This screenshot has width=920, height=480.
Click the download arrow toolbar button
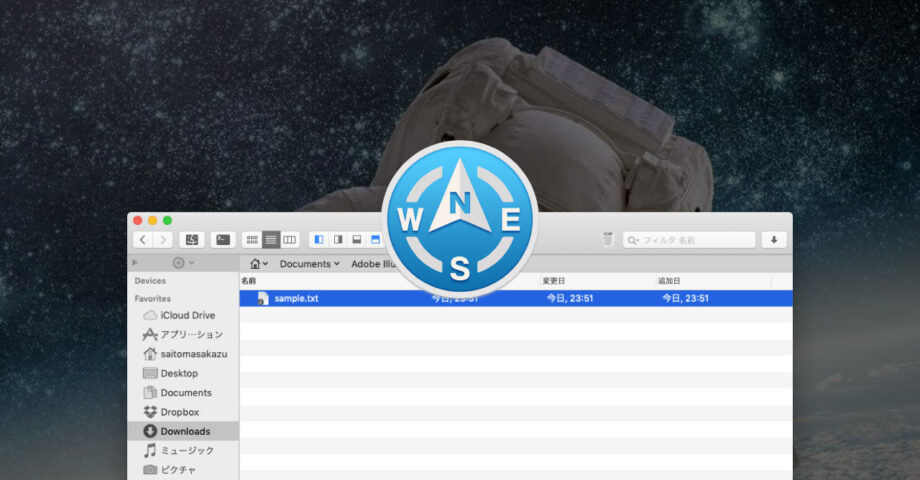point(774,240)
